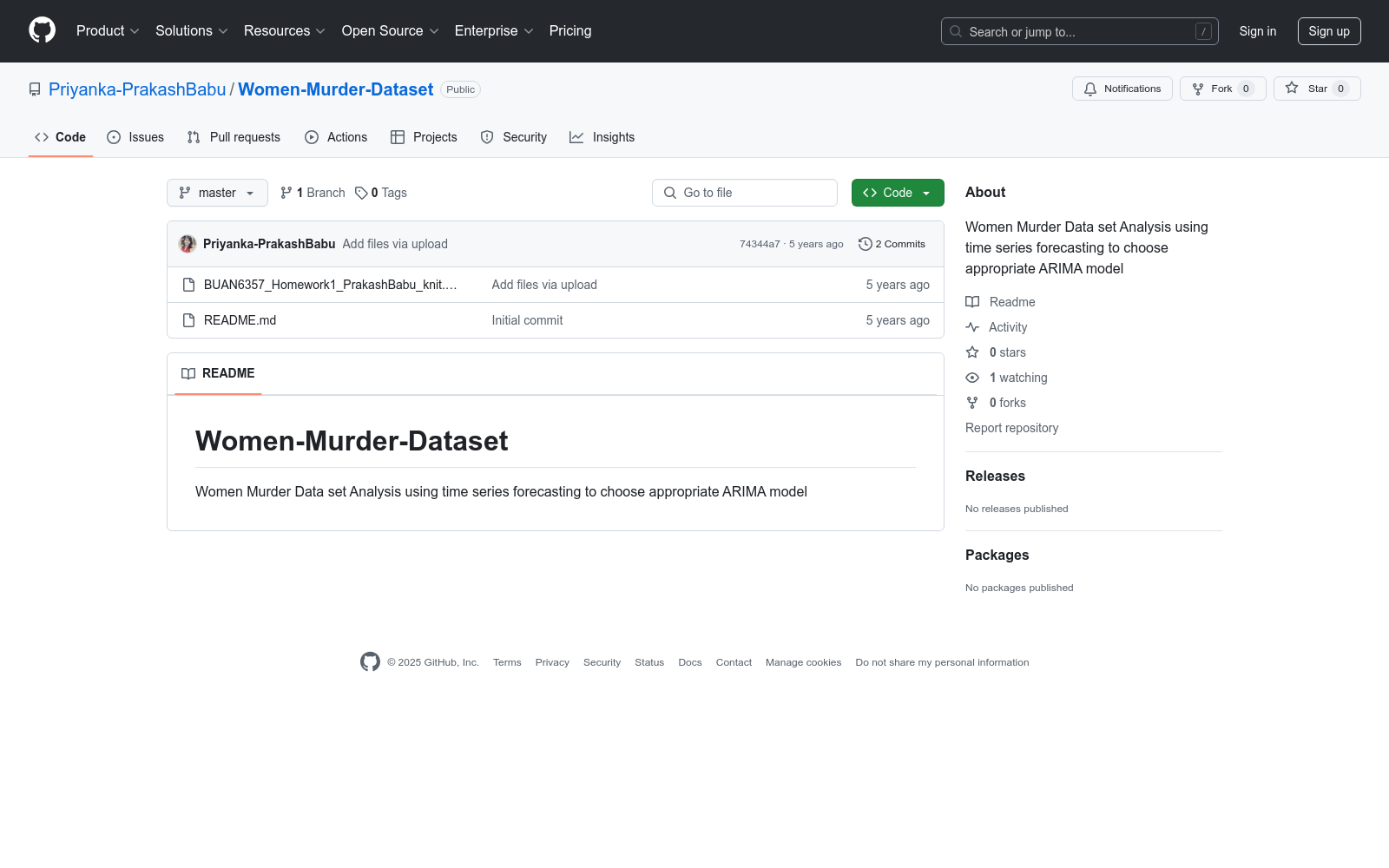This screenshot has width=1389, height=868.
Task: Click the Public visibility badge
Action: pos(461,89)
